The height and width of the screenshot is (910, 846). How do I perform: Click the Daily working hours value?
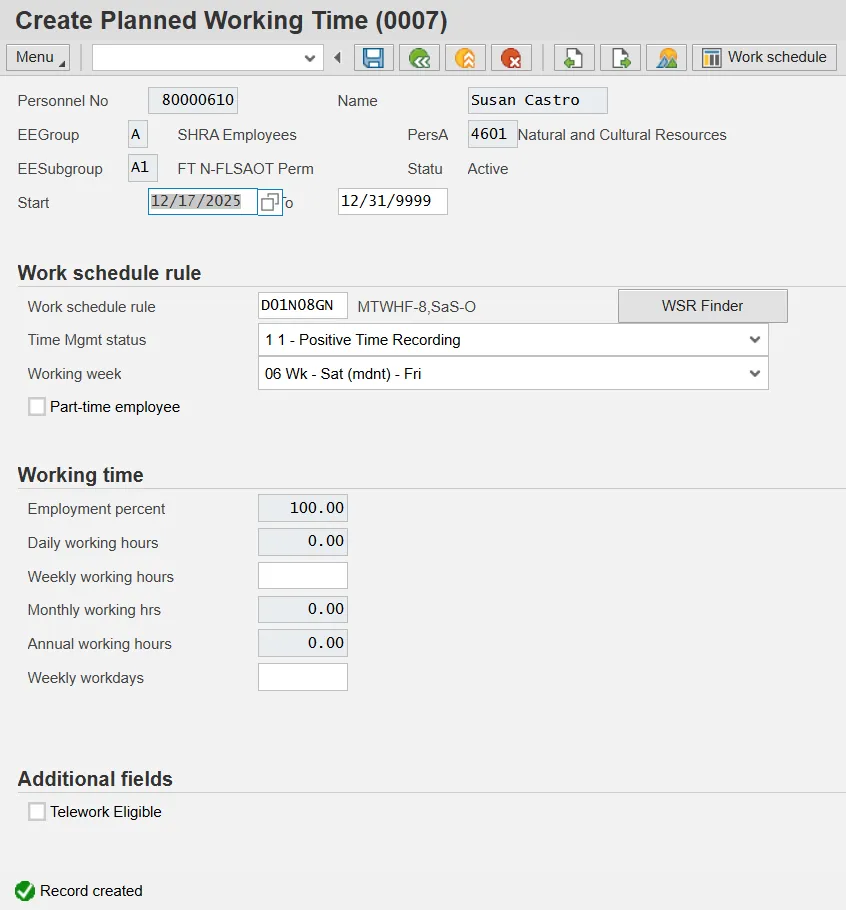pos(303,541)
